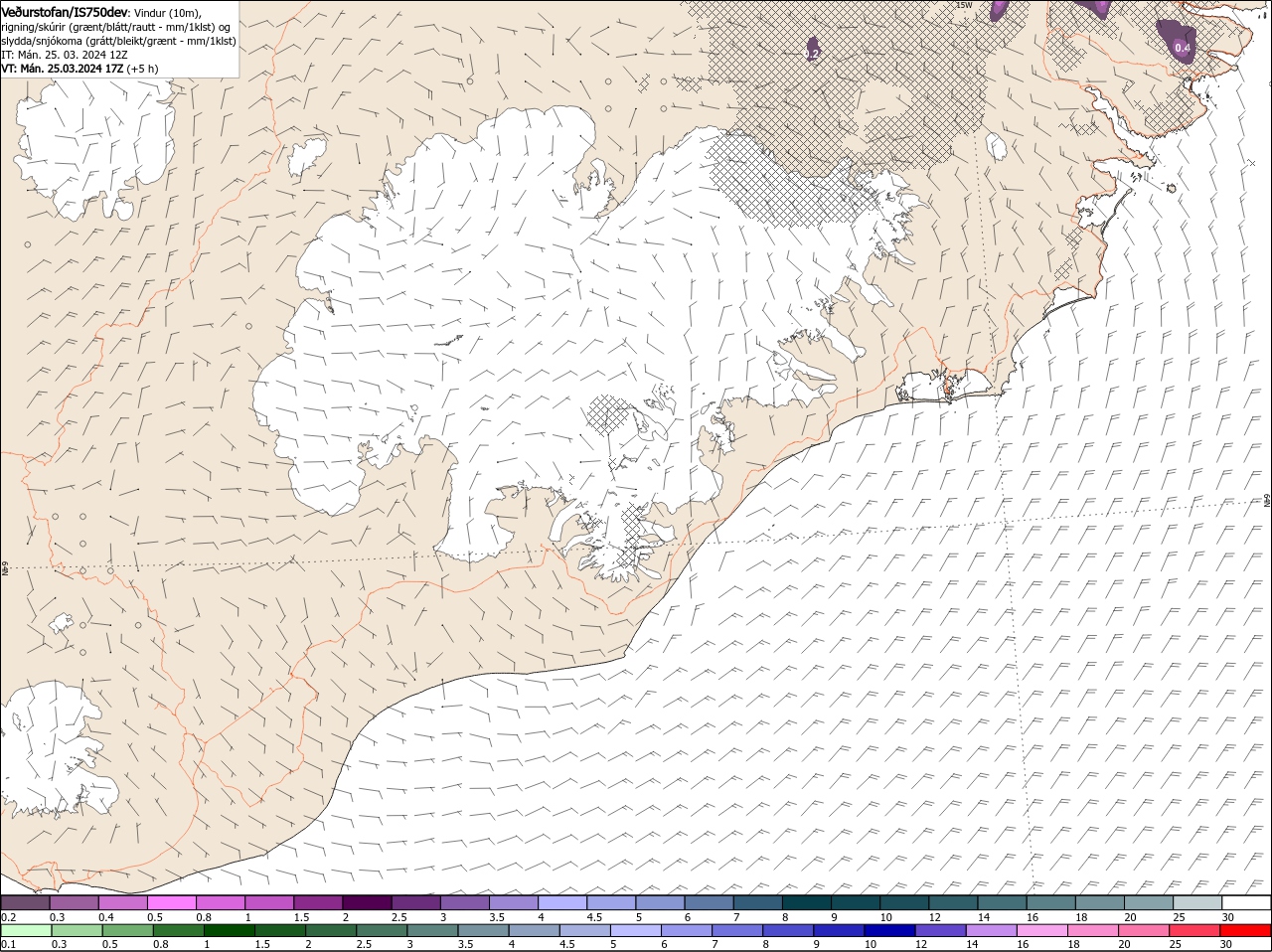
Task: Click the purple precipitation cell labeled 0.4
Action: (x=1179, y=43)
